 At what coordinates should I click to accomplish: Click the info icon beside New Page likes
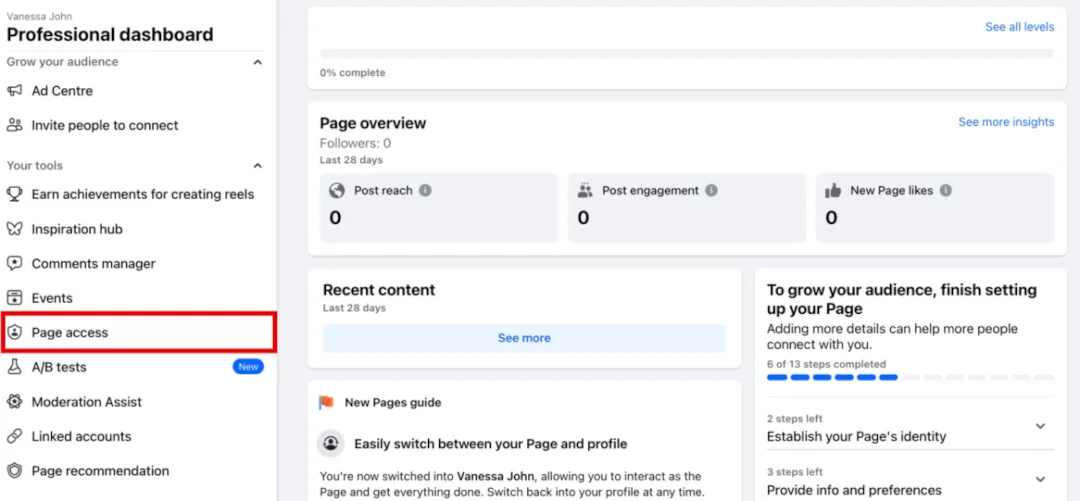pyautogui.click(x=946, y=190)
